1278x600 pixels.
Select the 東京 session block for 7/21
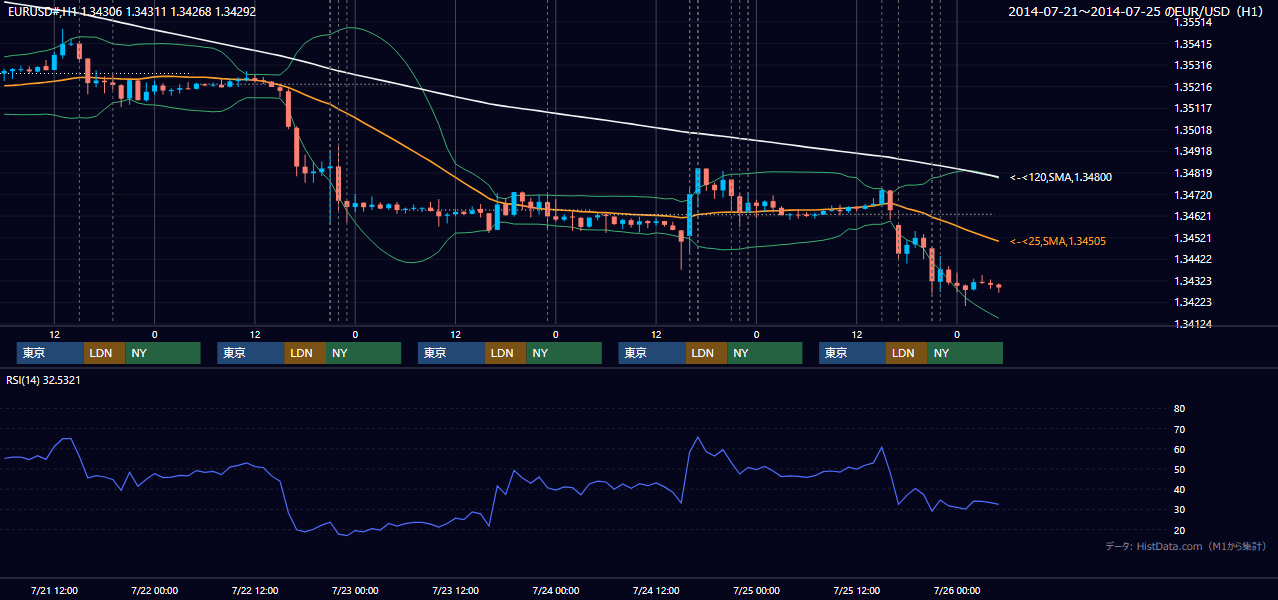(x=50, y=353)
